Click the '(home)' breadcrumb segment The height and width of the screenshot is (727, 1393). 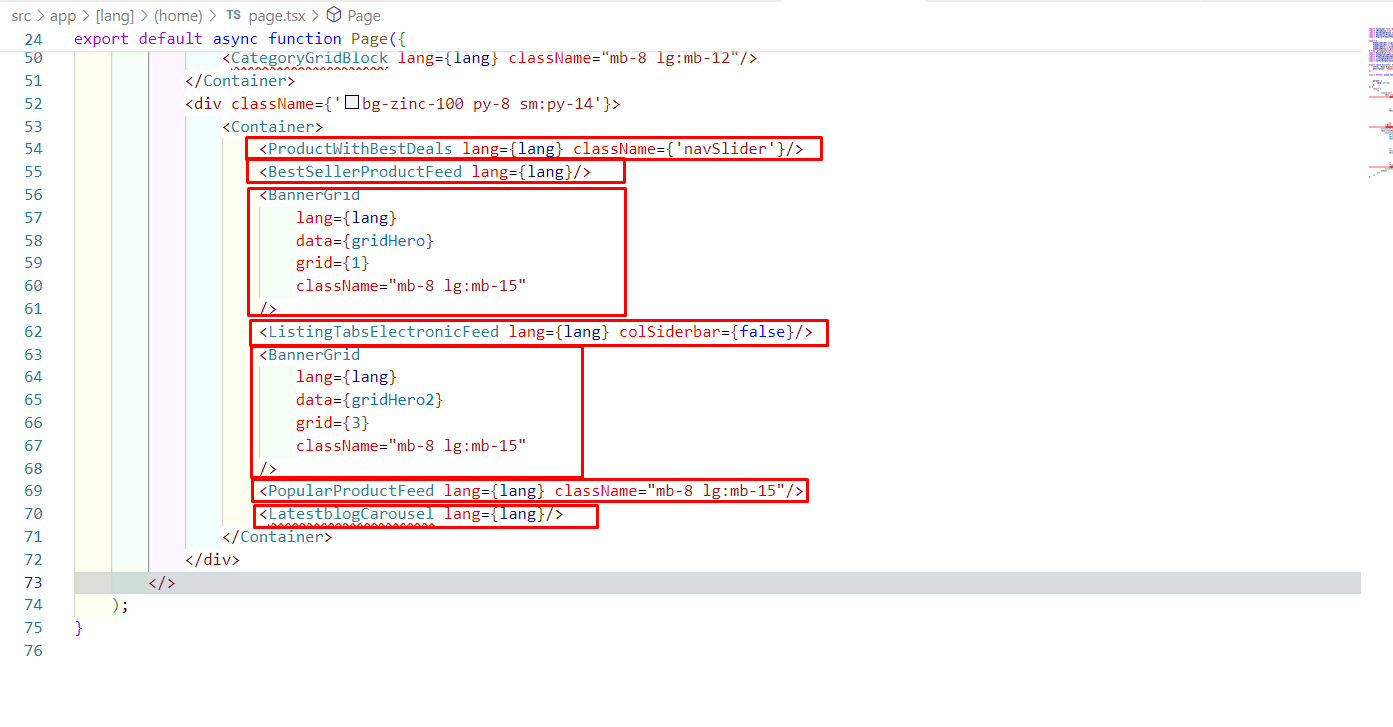coord(178,15)
